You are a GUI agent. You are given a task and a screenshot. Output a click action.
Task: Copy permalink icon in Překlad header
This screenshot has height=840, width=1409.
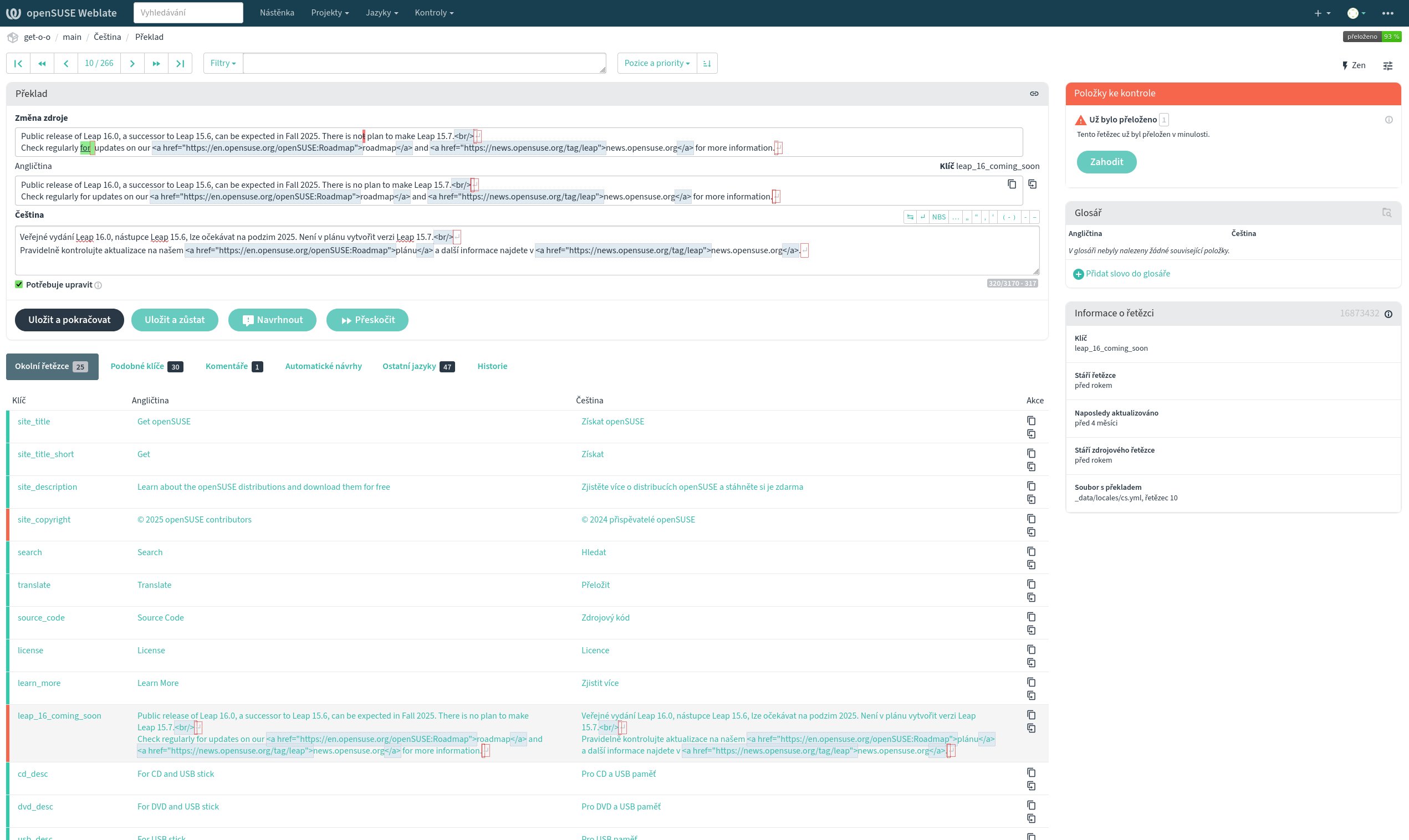pos(1034,94)
